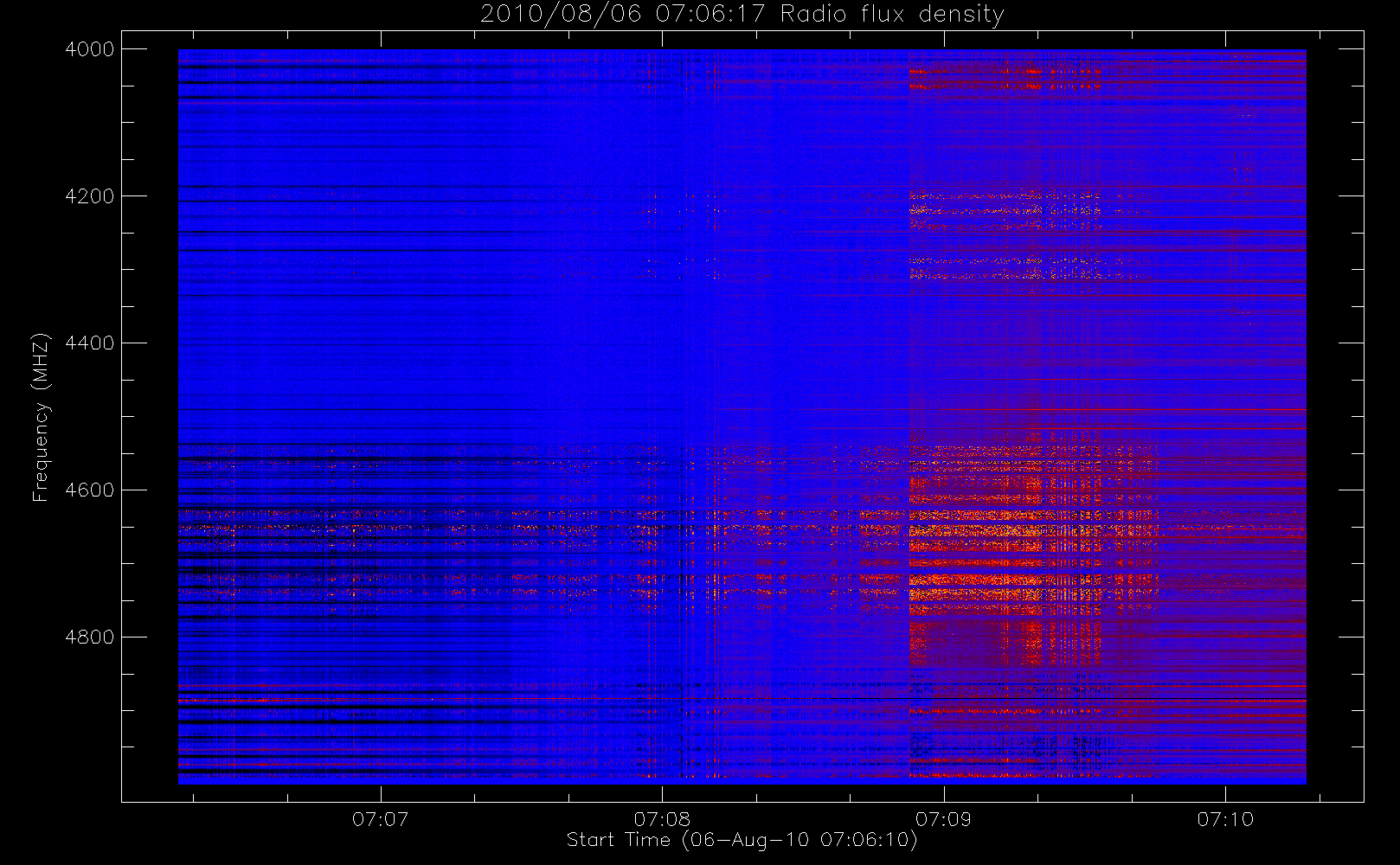Click the 4200 frequency tick label
The width and height of the screenshot is (1400, 865).
tap(90, 196)
